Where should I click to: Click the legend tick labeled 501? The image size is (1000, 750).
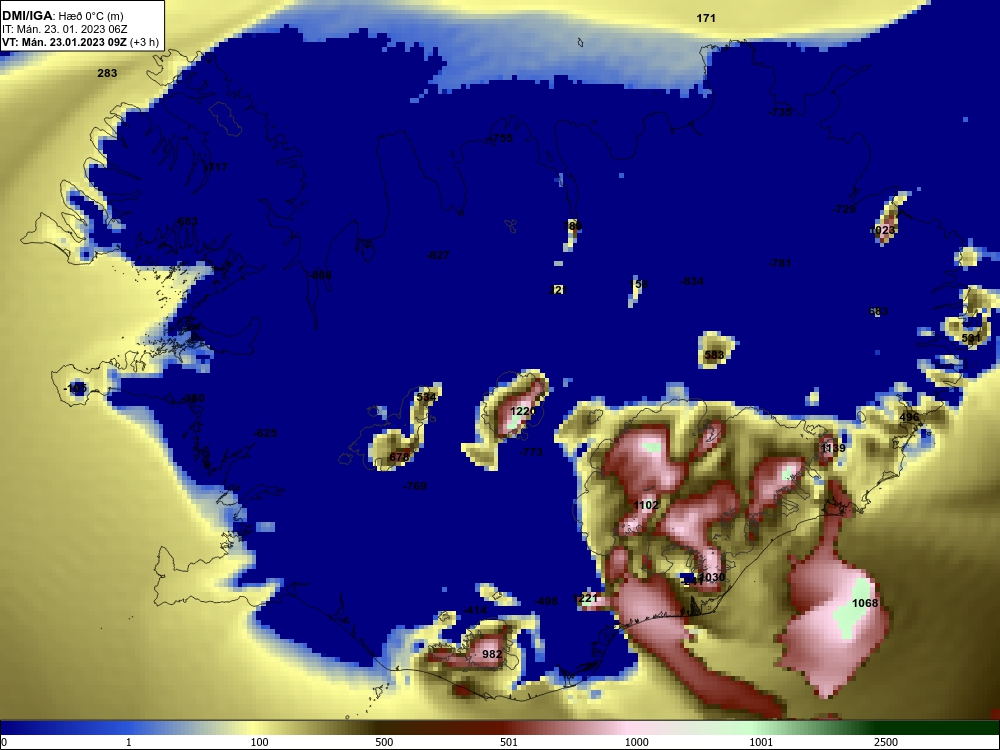508,742
